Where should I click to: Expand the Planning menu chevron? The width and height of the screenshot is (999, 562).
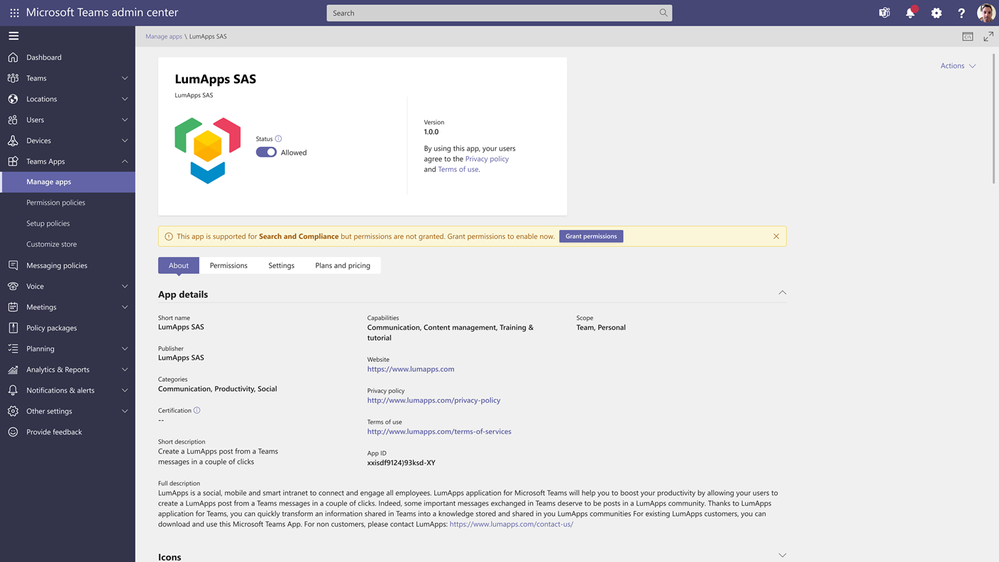point(125,349)
